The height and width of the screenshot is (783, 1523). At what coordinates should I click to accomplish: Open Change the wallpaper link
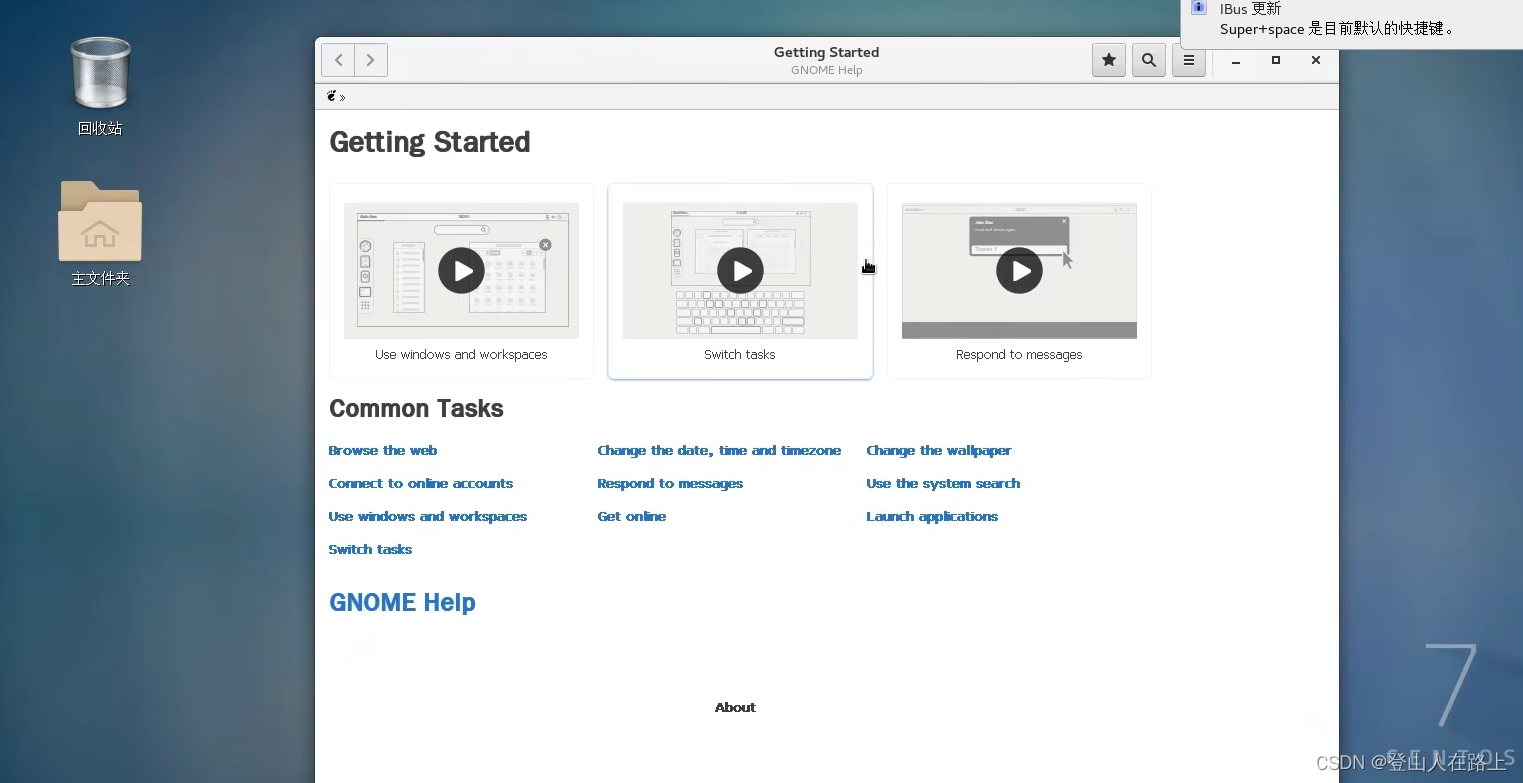tap(939, 450)
